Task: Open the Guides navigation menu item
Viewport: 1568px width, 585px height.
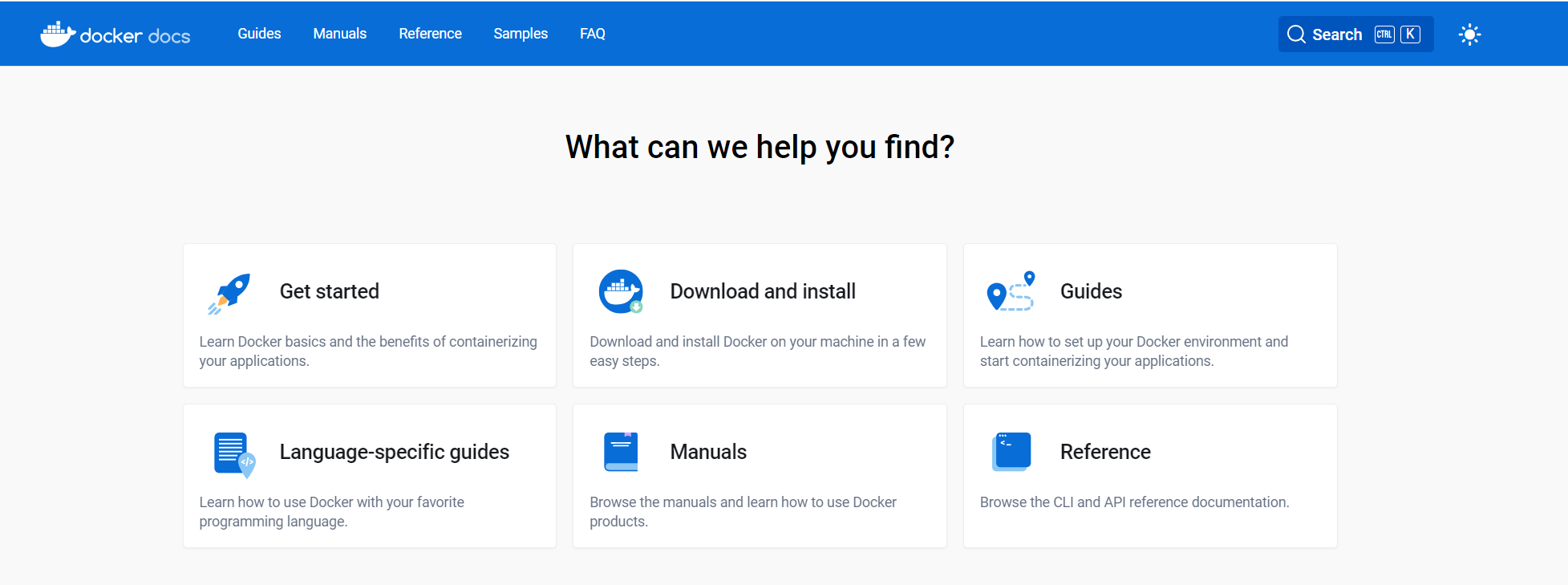Action: (x=259, y=34)
